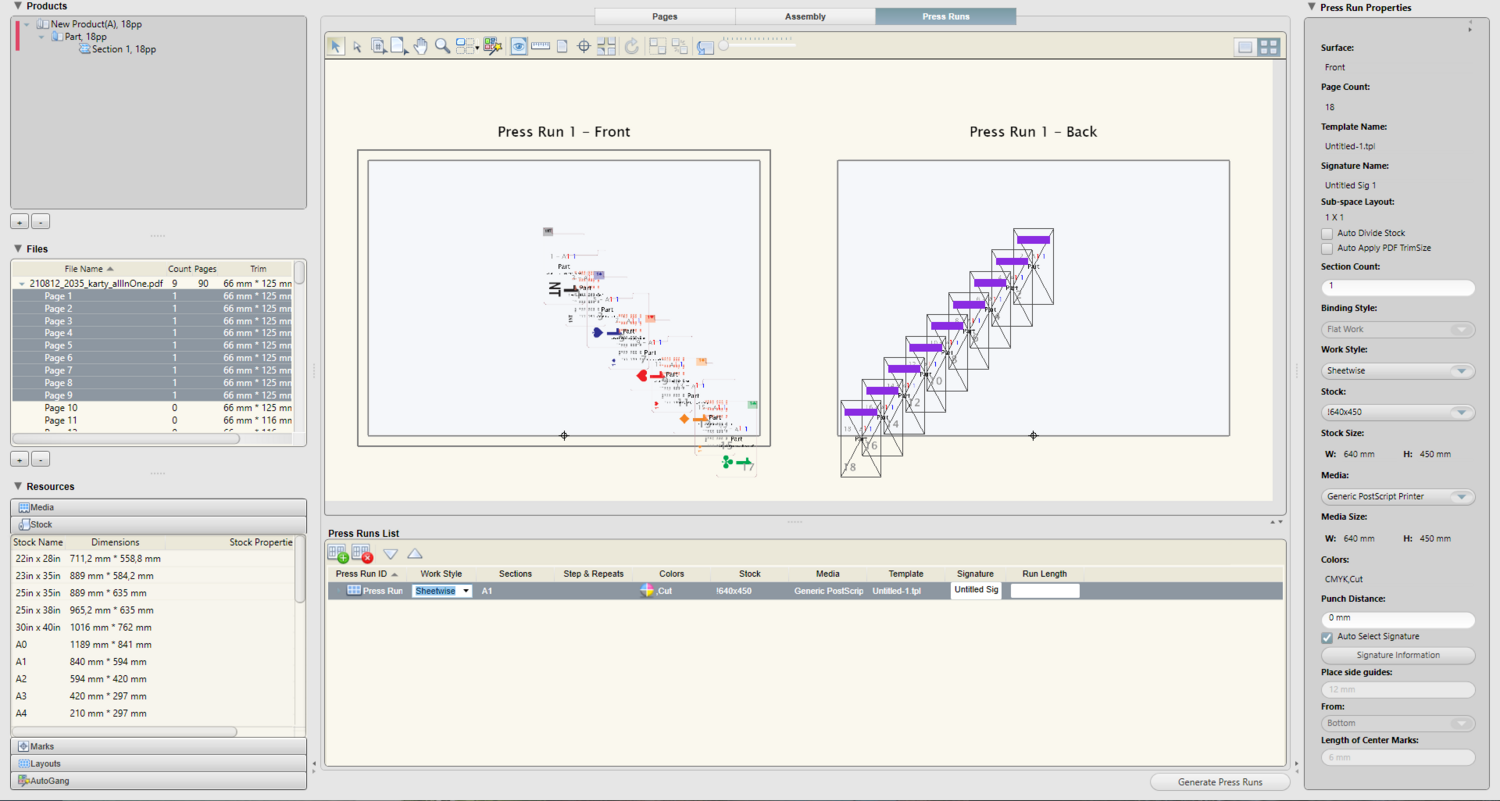Click the Section 1 document icon
The width and height of the screenshot is (1500, 801).
(85, 49)
